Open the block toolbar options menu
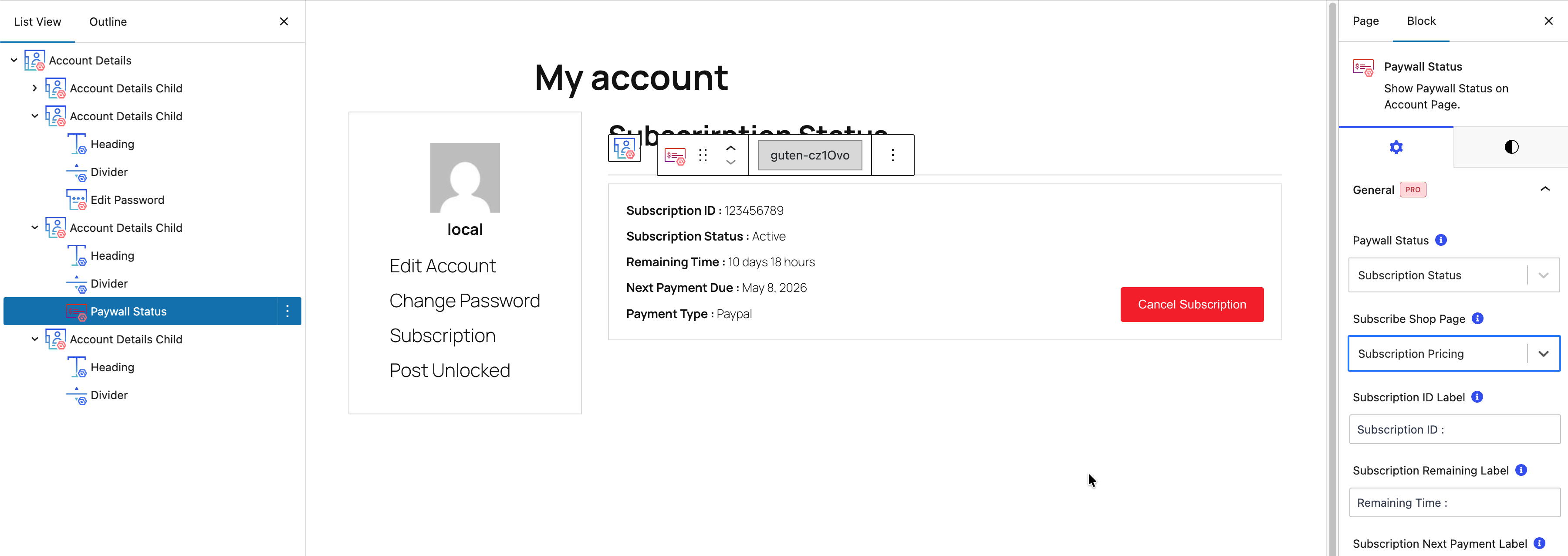The image size is (1568, 556). click(892, 155)
